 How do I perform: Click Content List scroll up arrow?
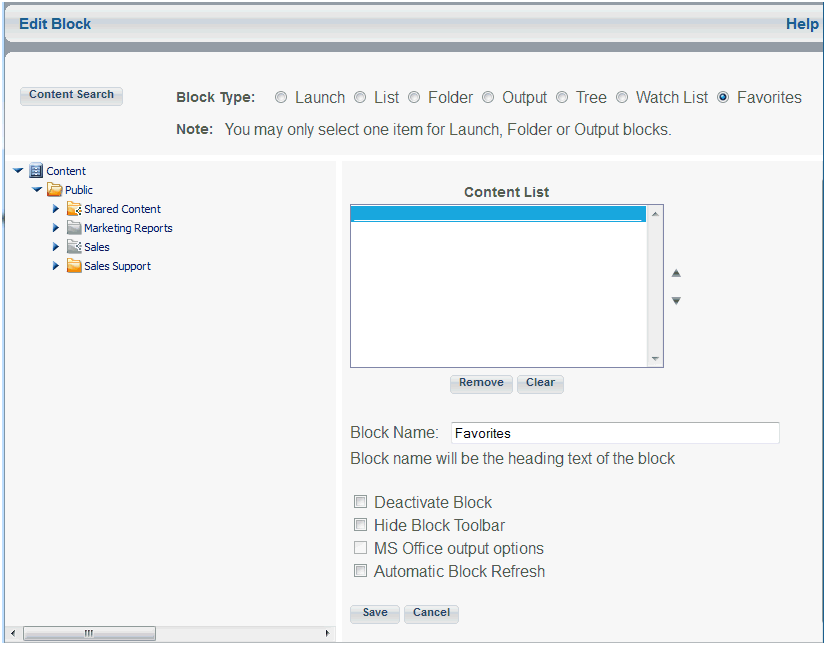click(656, 214)
